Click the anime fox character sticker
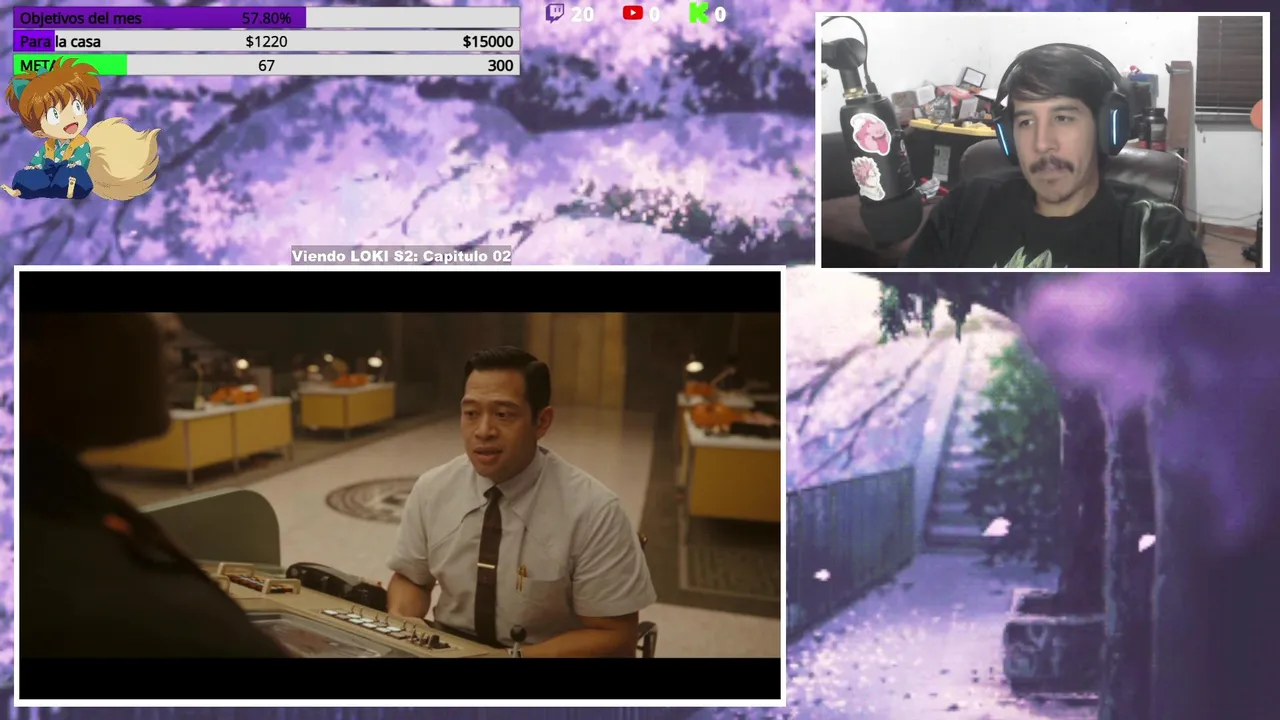This screenshot has width=1280, height=720. (80, 128)
